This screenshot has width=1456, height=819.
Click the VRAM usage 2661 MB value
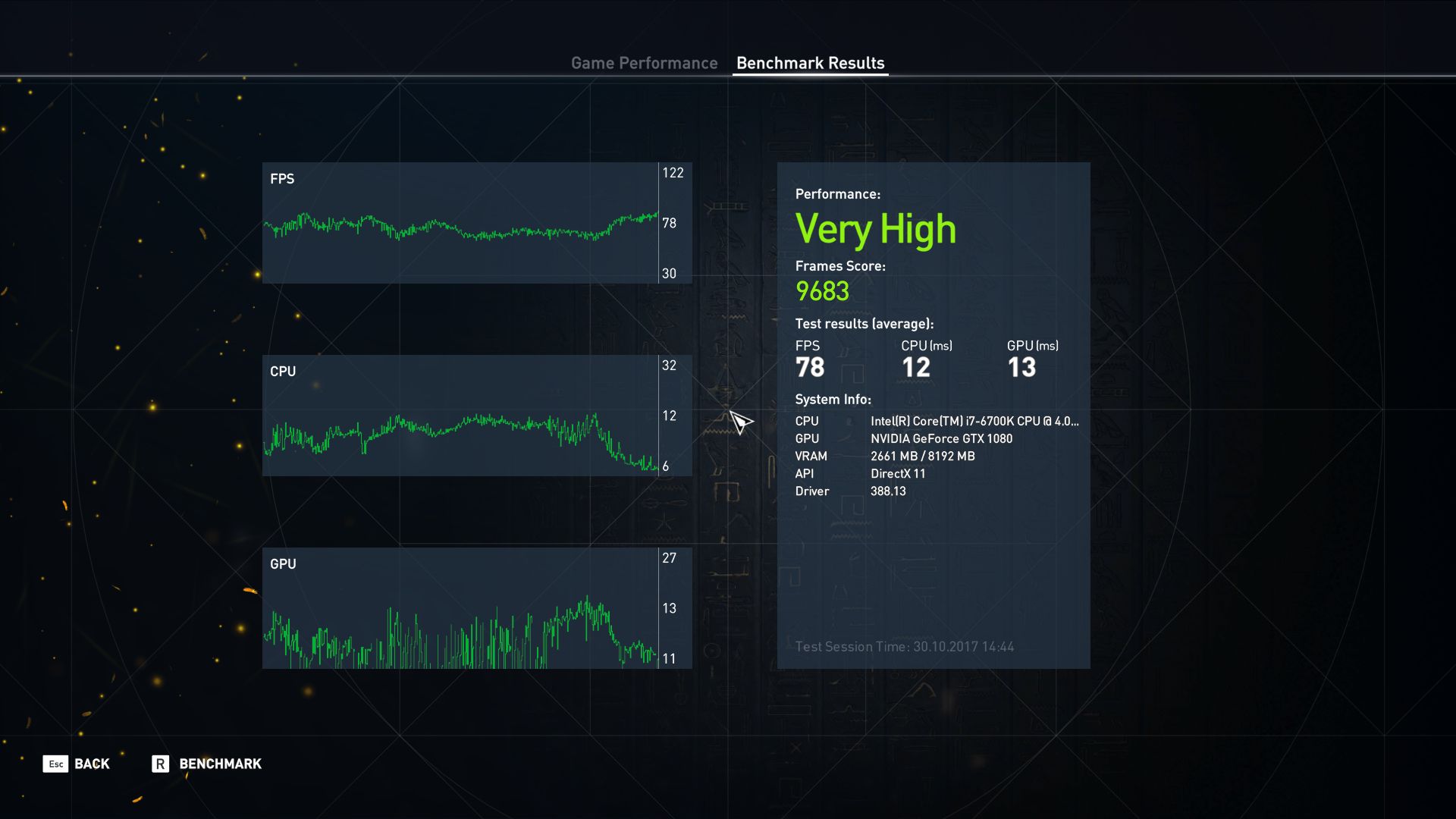click(x=922, y=456)
